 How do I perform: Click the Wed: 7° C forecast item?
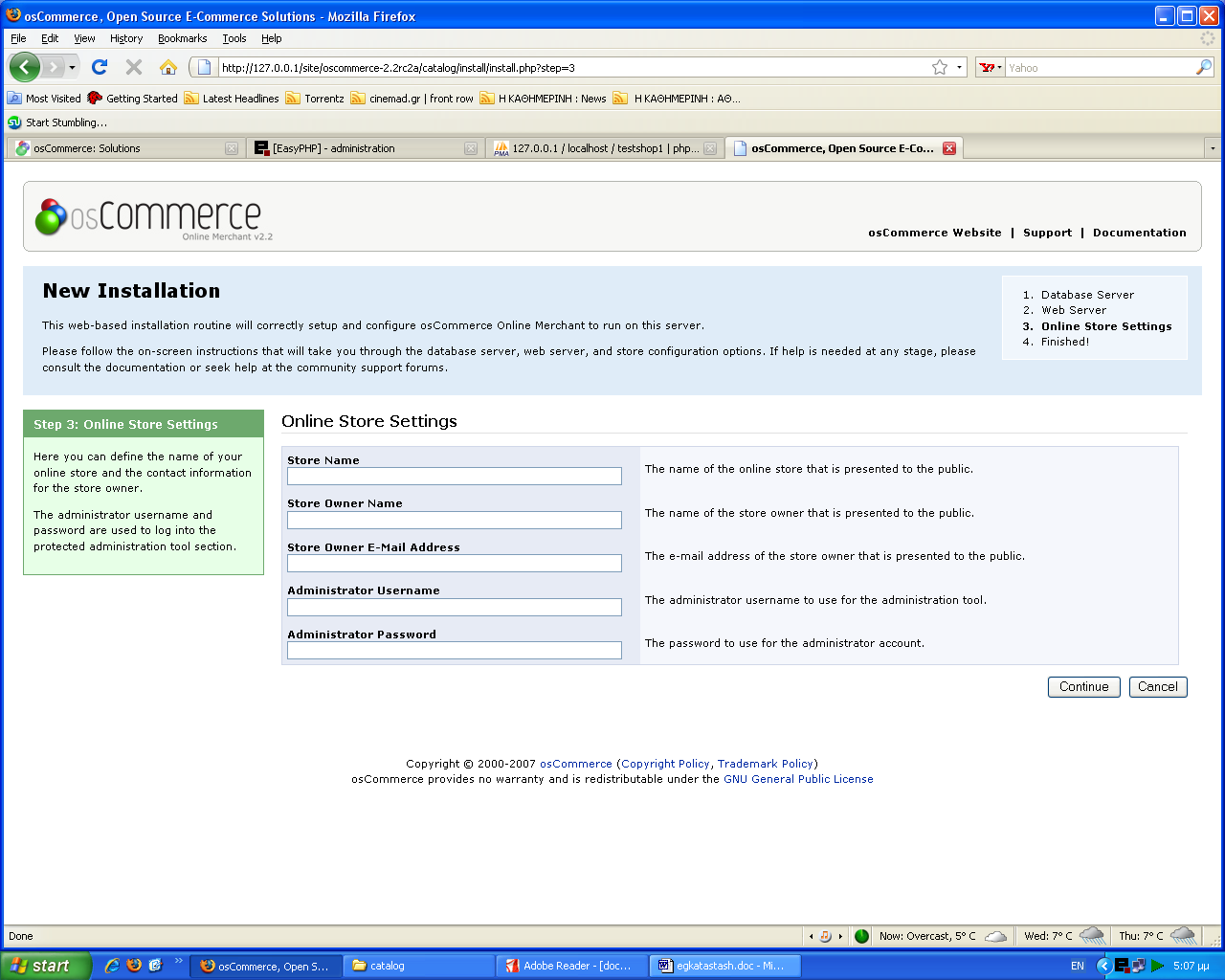(1064, 936)
